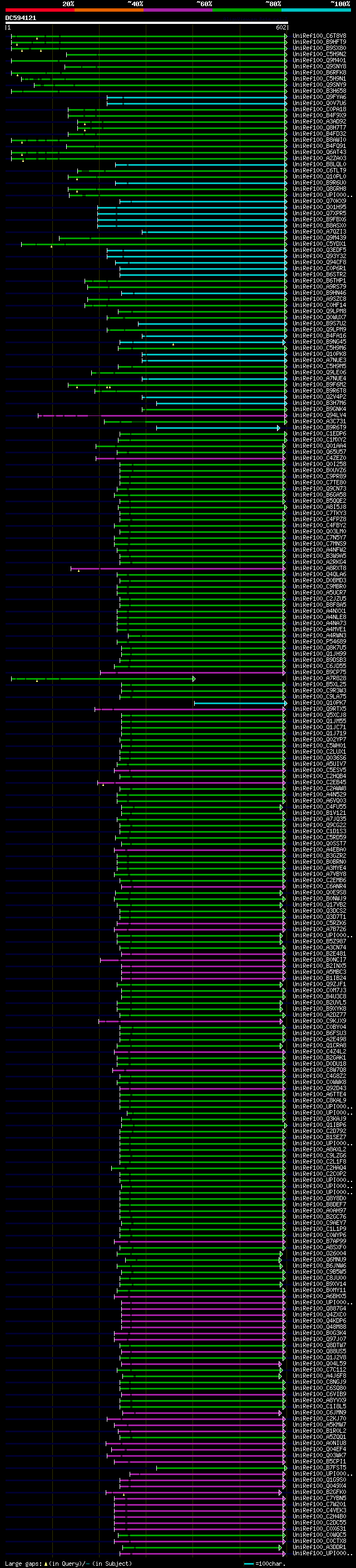
Task: Select hit UniRef100_Q93Y32
Action: (x=319, y=256)
